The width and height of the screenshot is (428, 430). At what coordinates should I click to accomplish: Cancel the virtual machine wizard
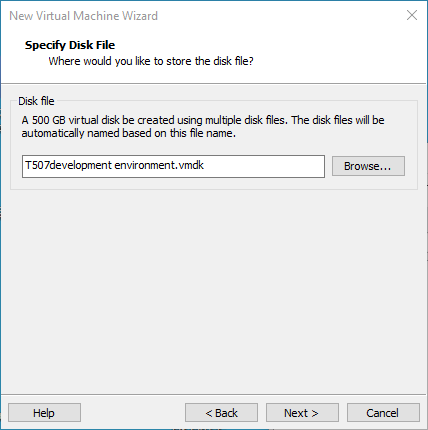click(x=383, y=413)
